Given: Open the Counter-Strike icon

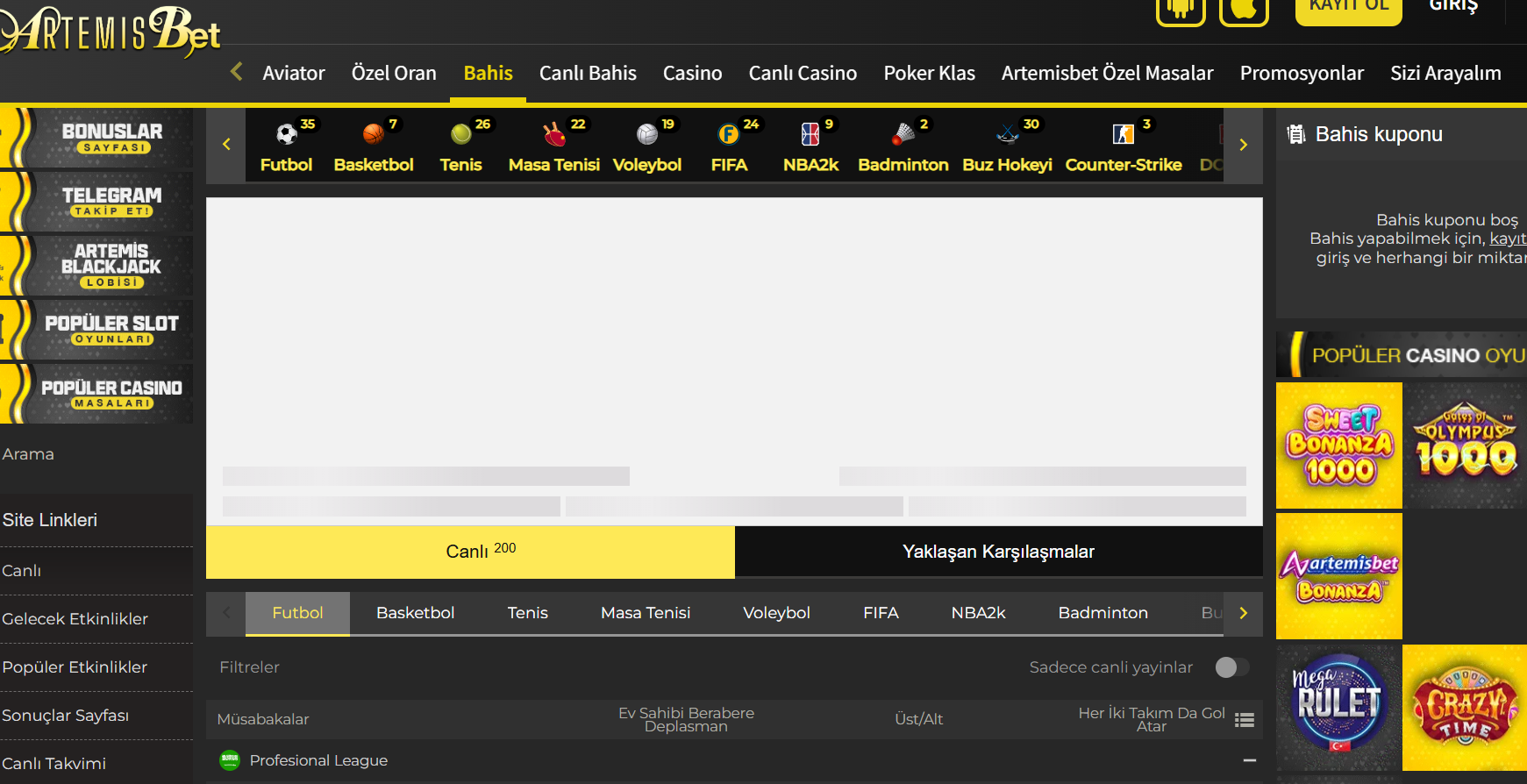Looking at the screenshot, I should point(1124,134).
